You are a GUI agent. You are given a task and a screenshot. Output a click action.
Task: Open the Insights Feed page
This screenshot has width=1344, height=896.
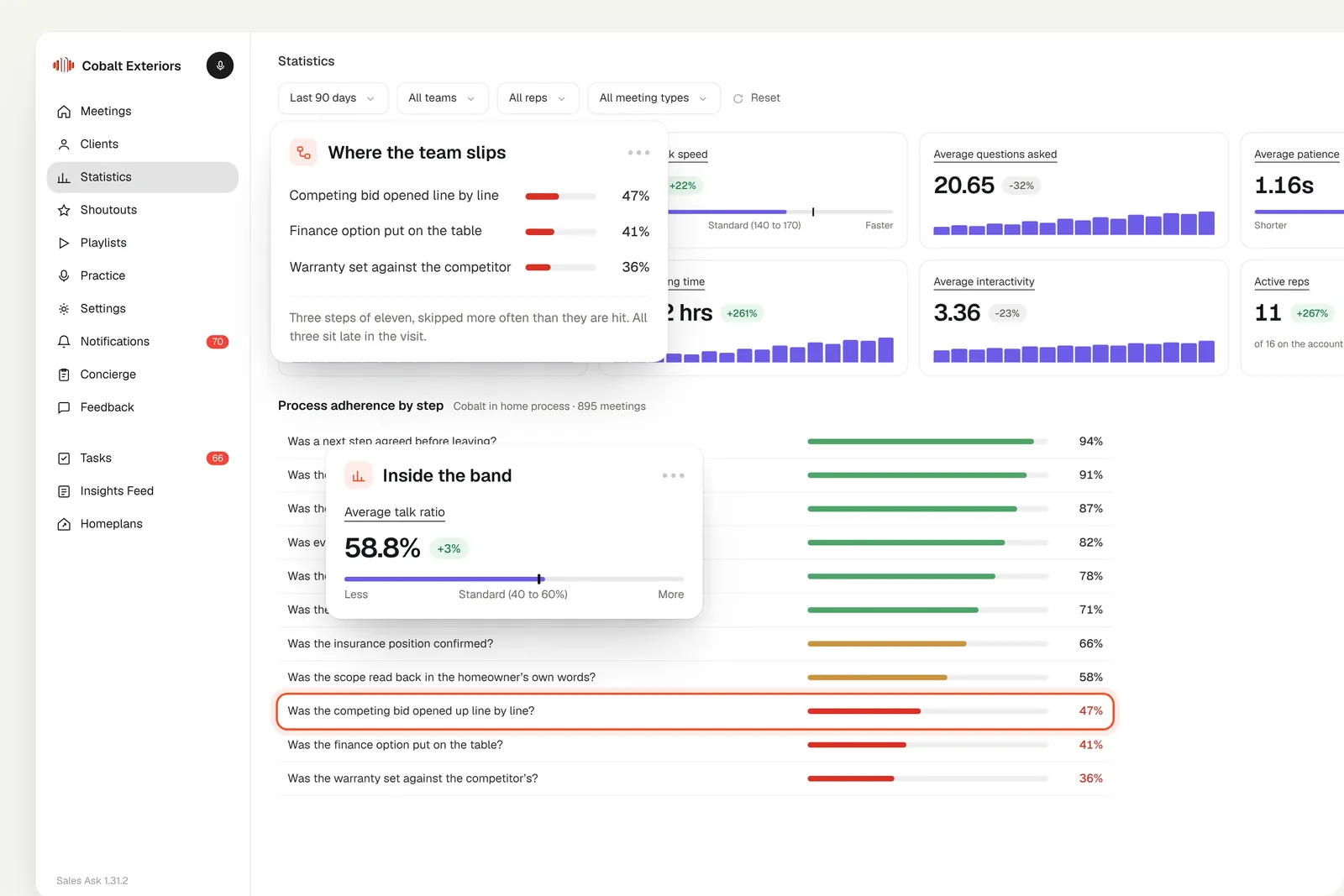tap(143, 491)
